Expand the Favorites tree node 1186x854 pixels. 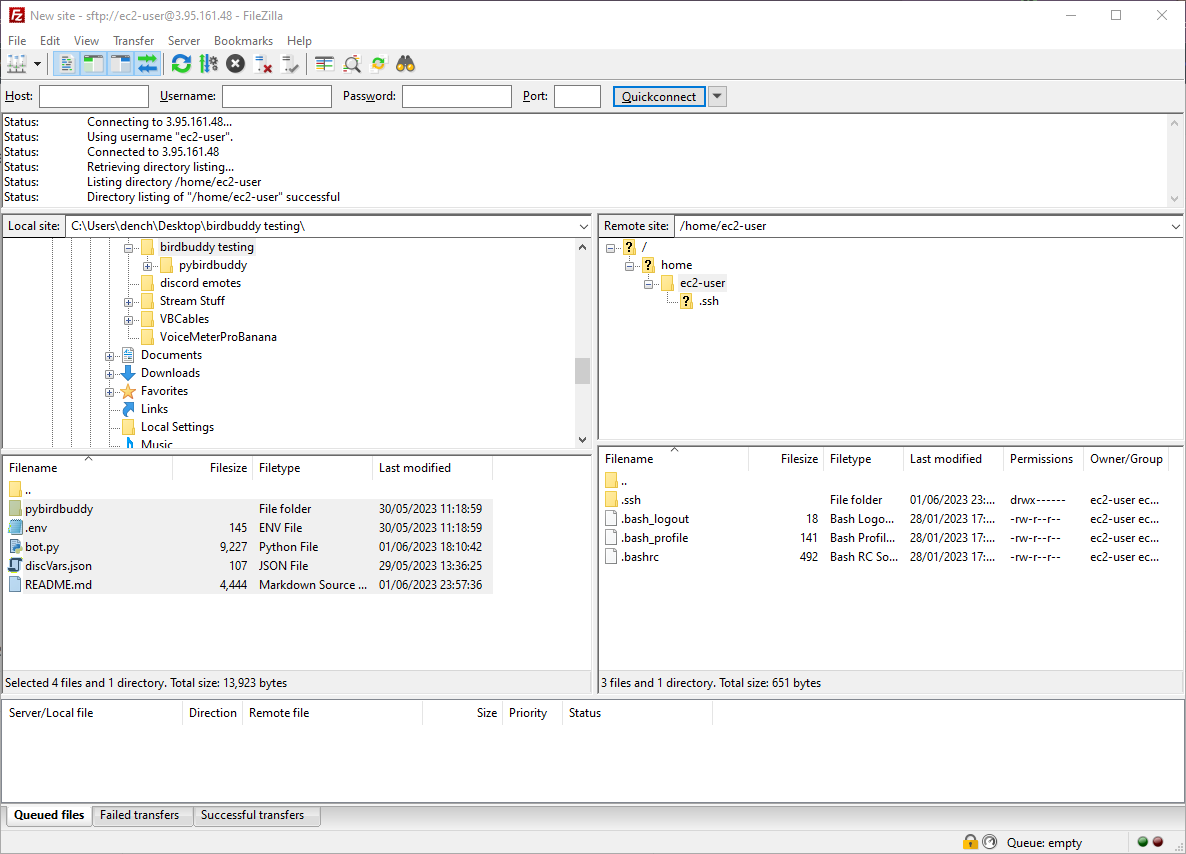point(110,393)
